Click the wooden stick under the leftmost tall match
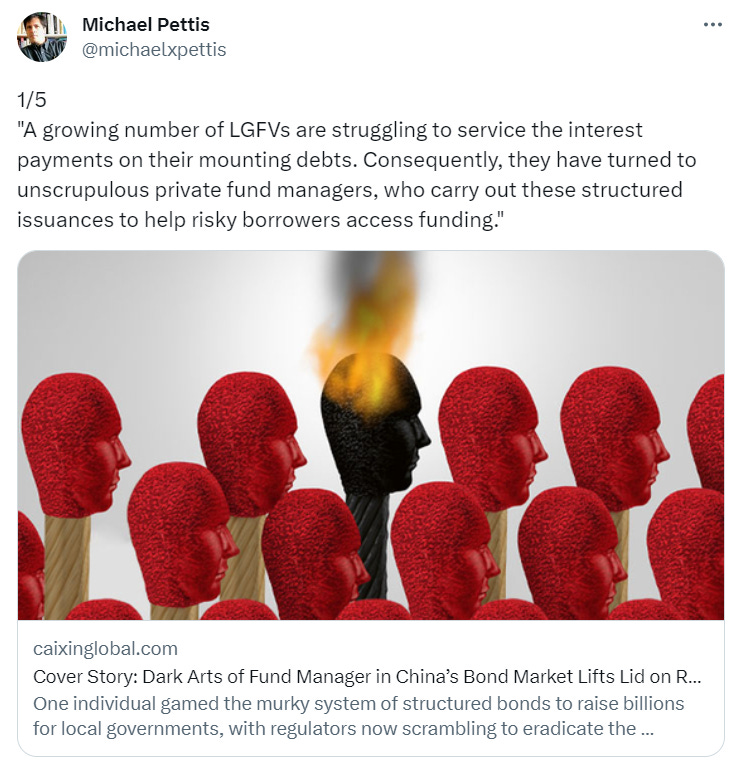Viewport: 744px width, 770px height. 67,567
